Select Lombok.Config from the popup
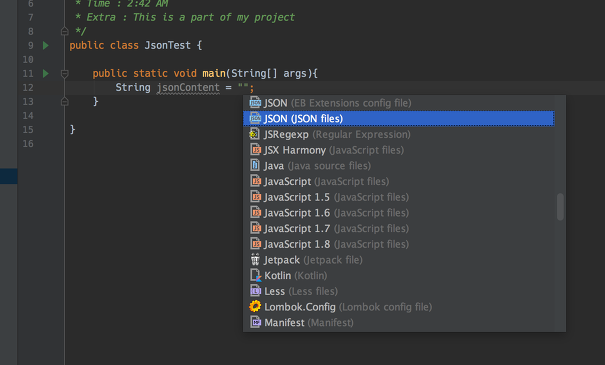This screenshot has width=605, height=365. [x=399, y=307]
